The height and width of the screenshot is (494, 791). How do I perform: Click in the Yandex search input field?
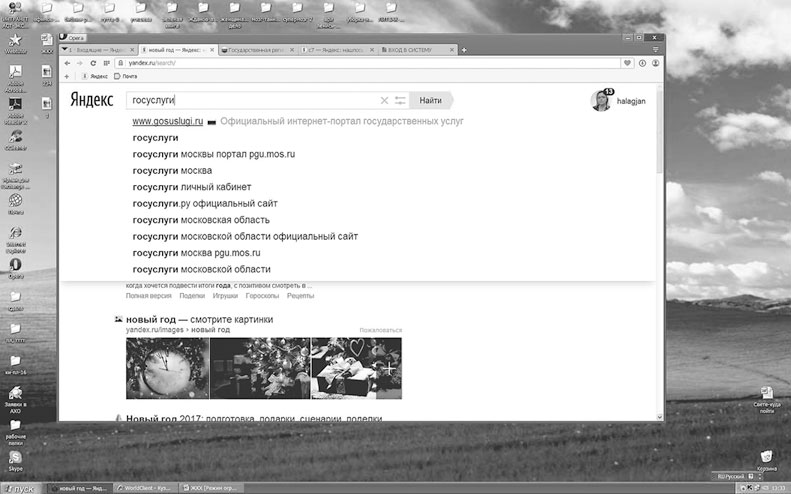pyautogui.click(x=250, y=100)
